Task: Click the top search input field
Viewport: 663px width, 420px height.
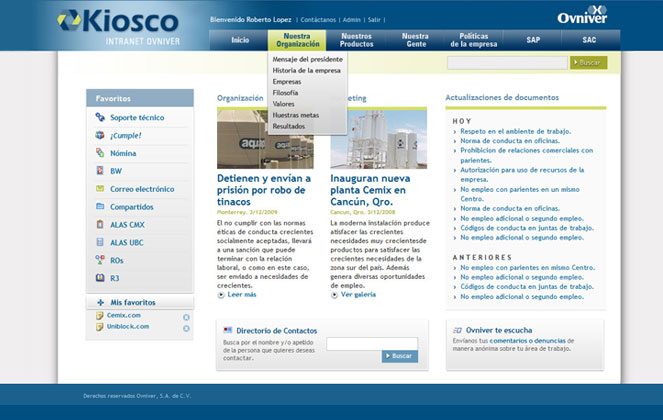Action: pos(507,63)
